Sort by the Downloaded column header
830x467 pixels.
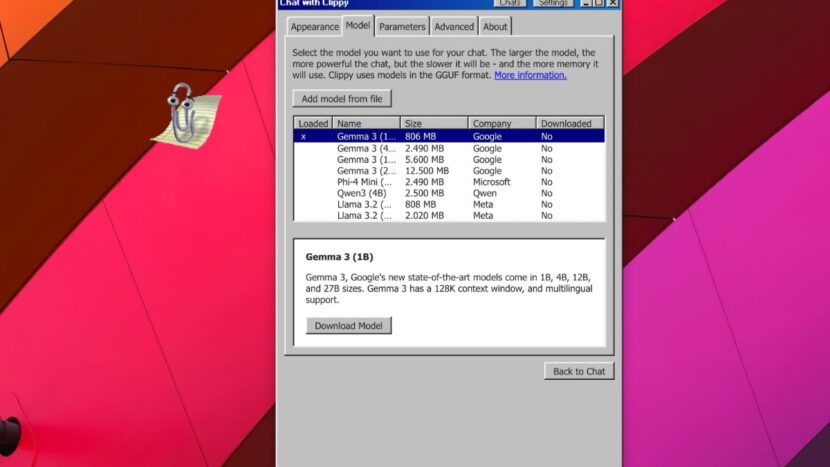coord(570,123)
